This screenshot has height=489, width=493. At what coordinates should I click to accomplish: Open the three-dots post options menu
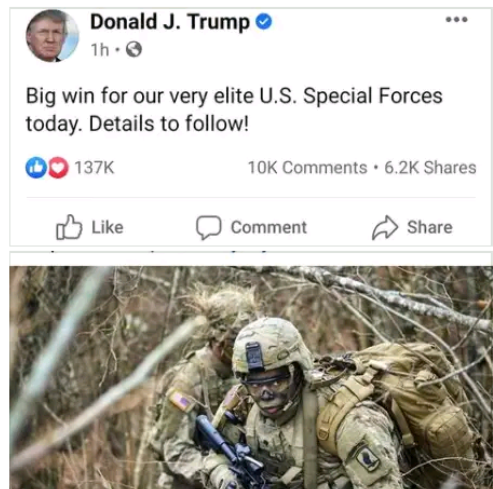pos(457,20)
